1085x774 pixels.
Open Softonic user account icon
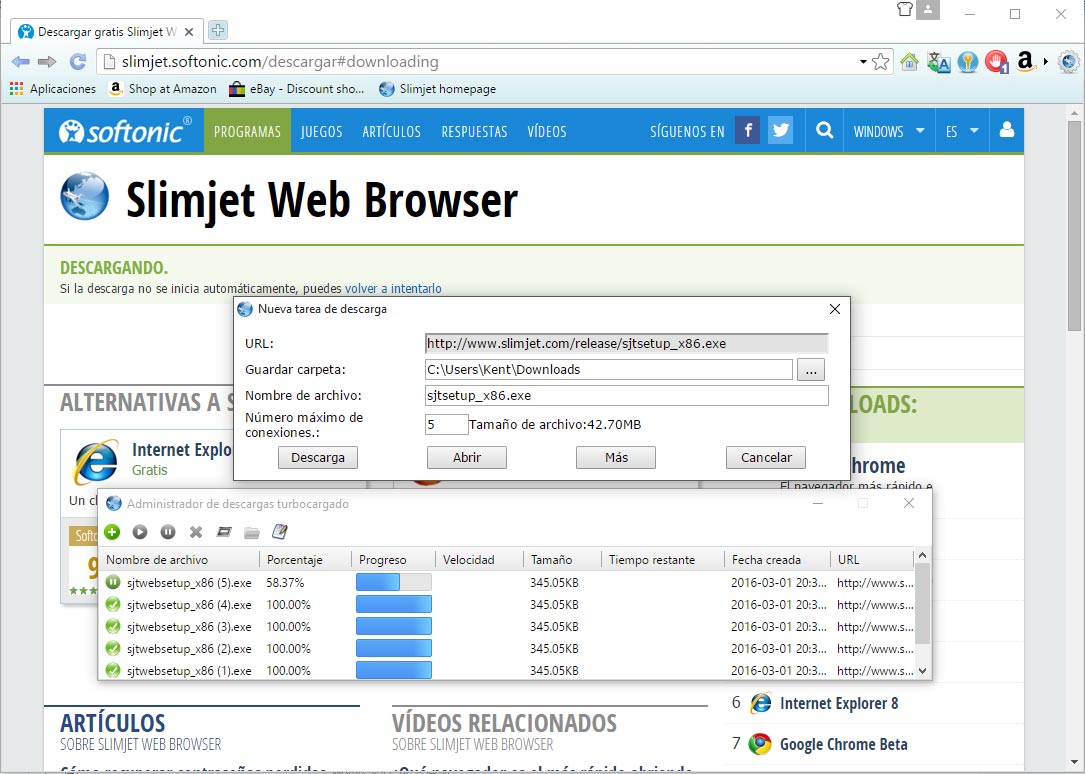pos(1007,131)
